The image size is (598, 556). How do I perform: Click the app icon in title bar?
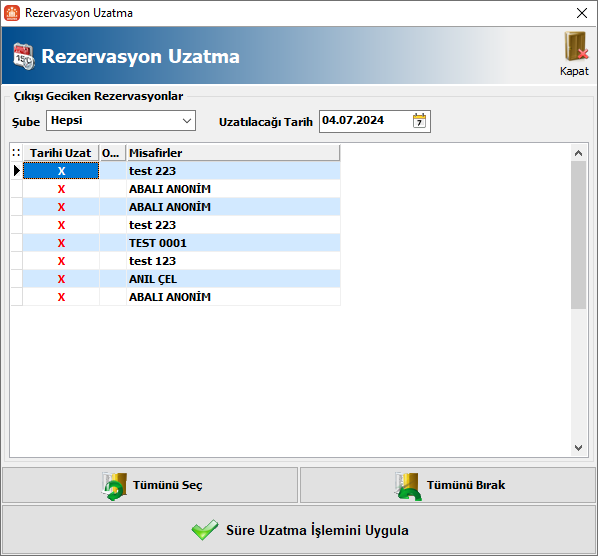point(12,13)
